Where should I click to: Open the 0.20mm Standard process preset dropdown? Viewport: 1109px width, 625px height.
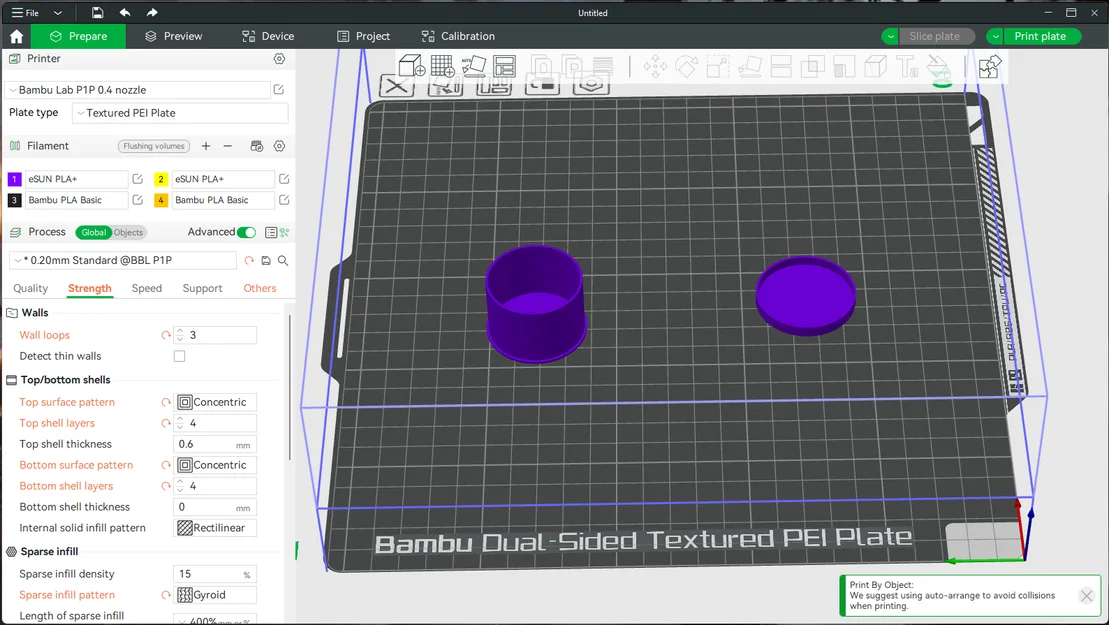coord(123,260)
